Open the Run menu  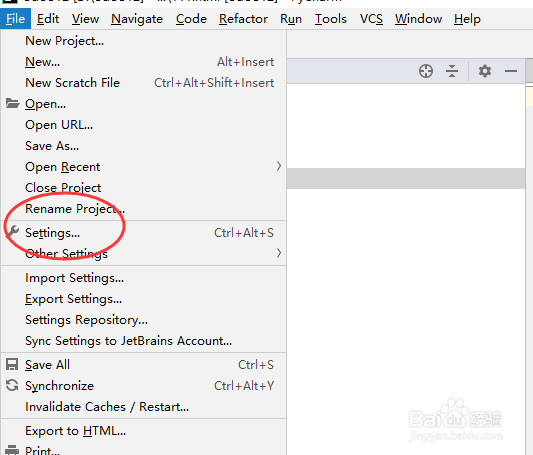point(291,19)
